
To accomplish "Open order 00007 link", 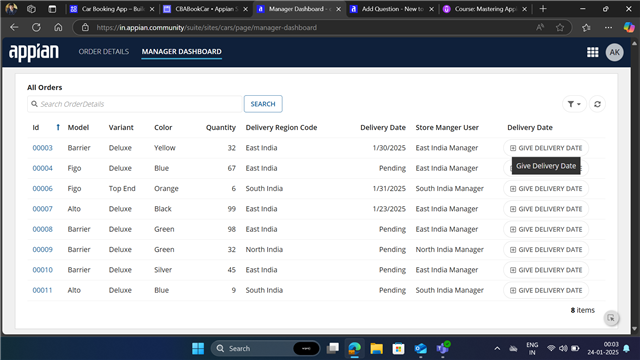I will pos(42,209).
